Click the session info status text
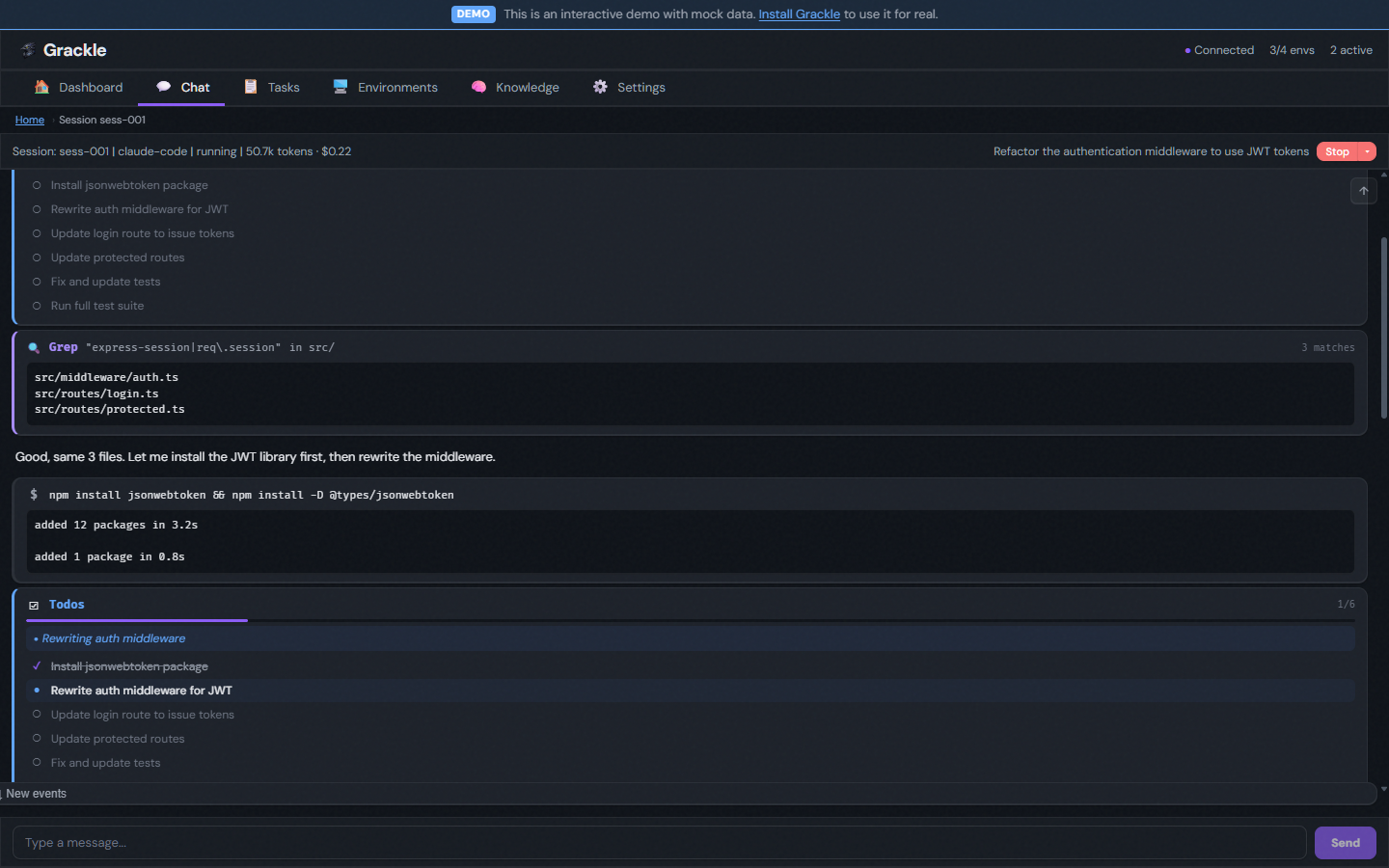The width and height of the screenshot is (1389, 868). coord(181,151)
